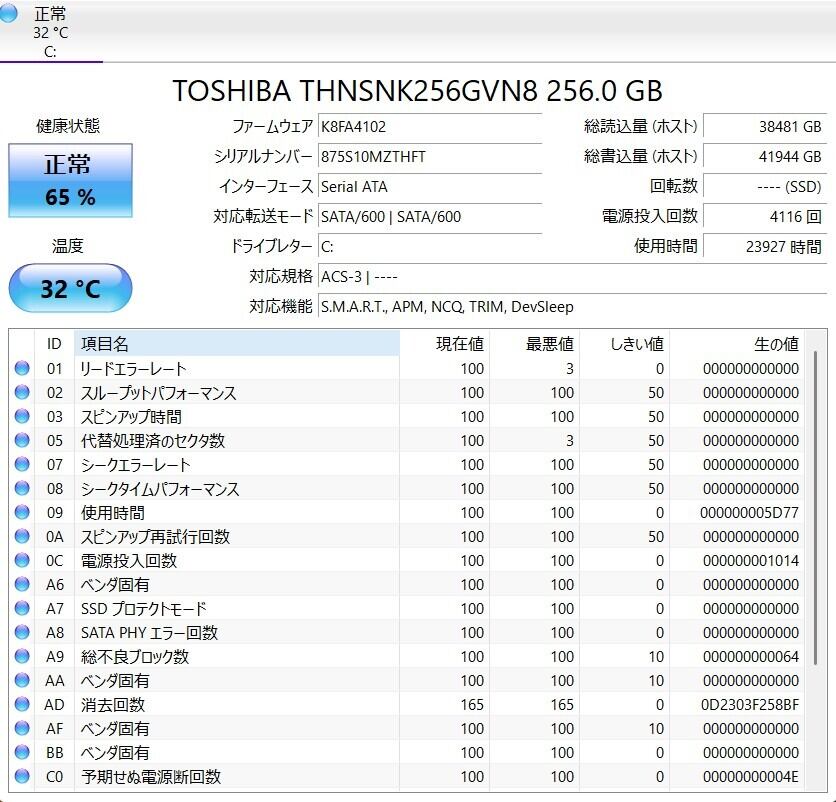Click the total host writes value 41944 GB
Image resolution: width=836 pixels, height=802 pixels.
tap(765, 157)
